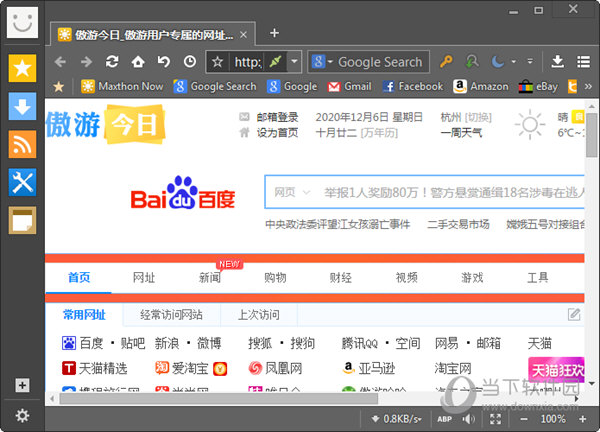The width and height of the screenshot is (600, 432).
Task: Expand the 网页 search type dropdown
Action: click(292, 192)
